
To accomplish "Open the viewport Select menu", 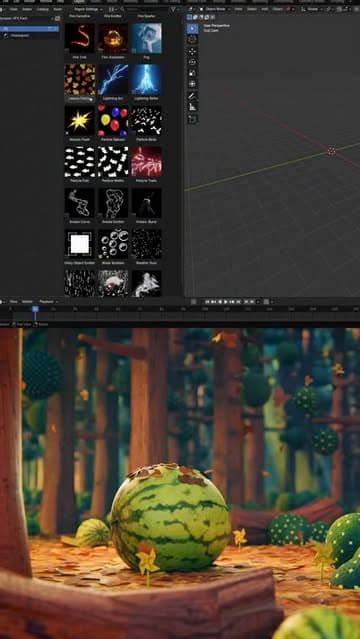I will tap(252, 9).
